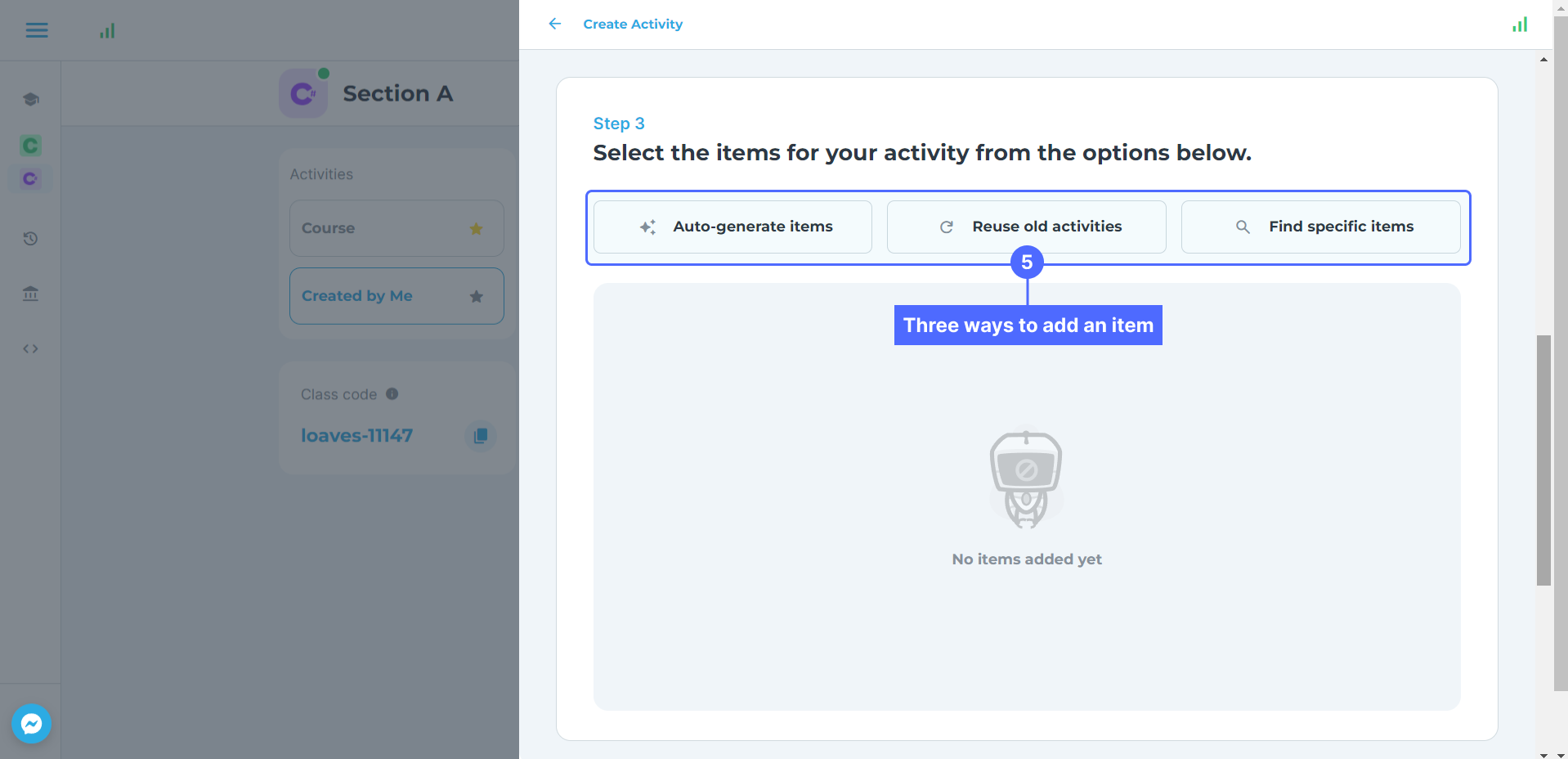The width and height of the screenshot is (1568, 759).
Task: Click the graduation cap sidebar icon
Action: coord(31,99)
